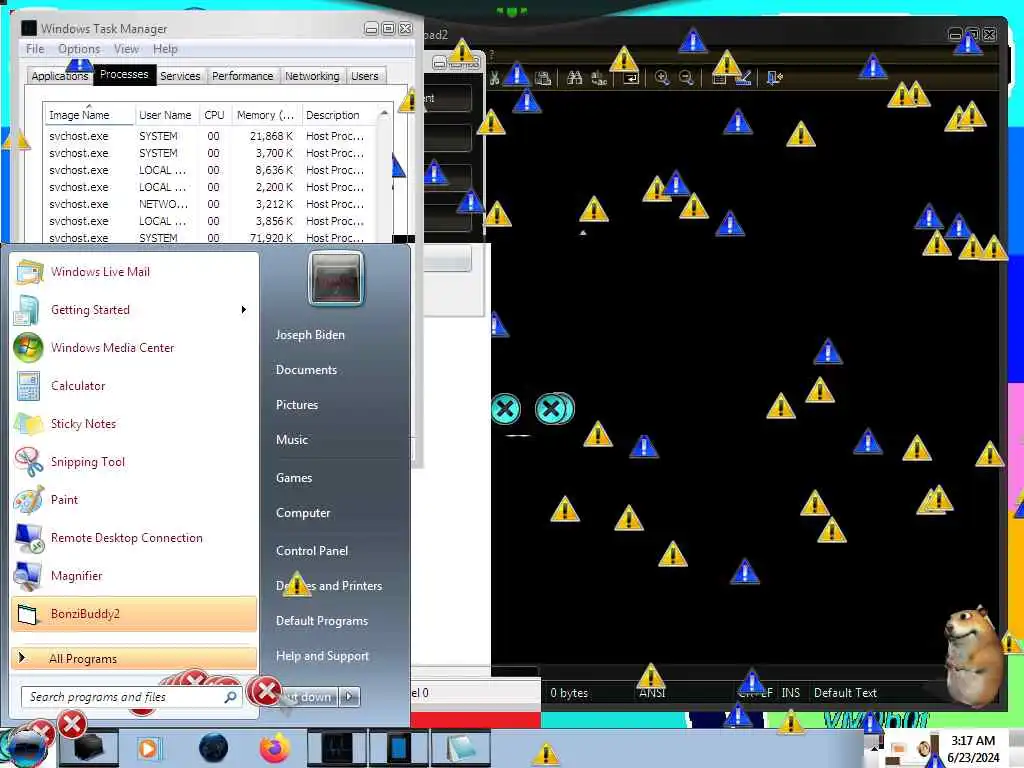This screenshot has height=768, width=1024.
Task: Click the Zoom In magnifier icon
Action: coord(662,78)
